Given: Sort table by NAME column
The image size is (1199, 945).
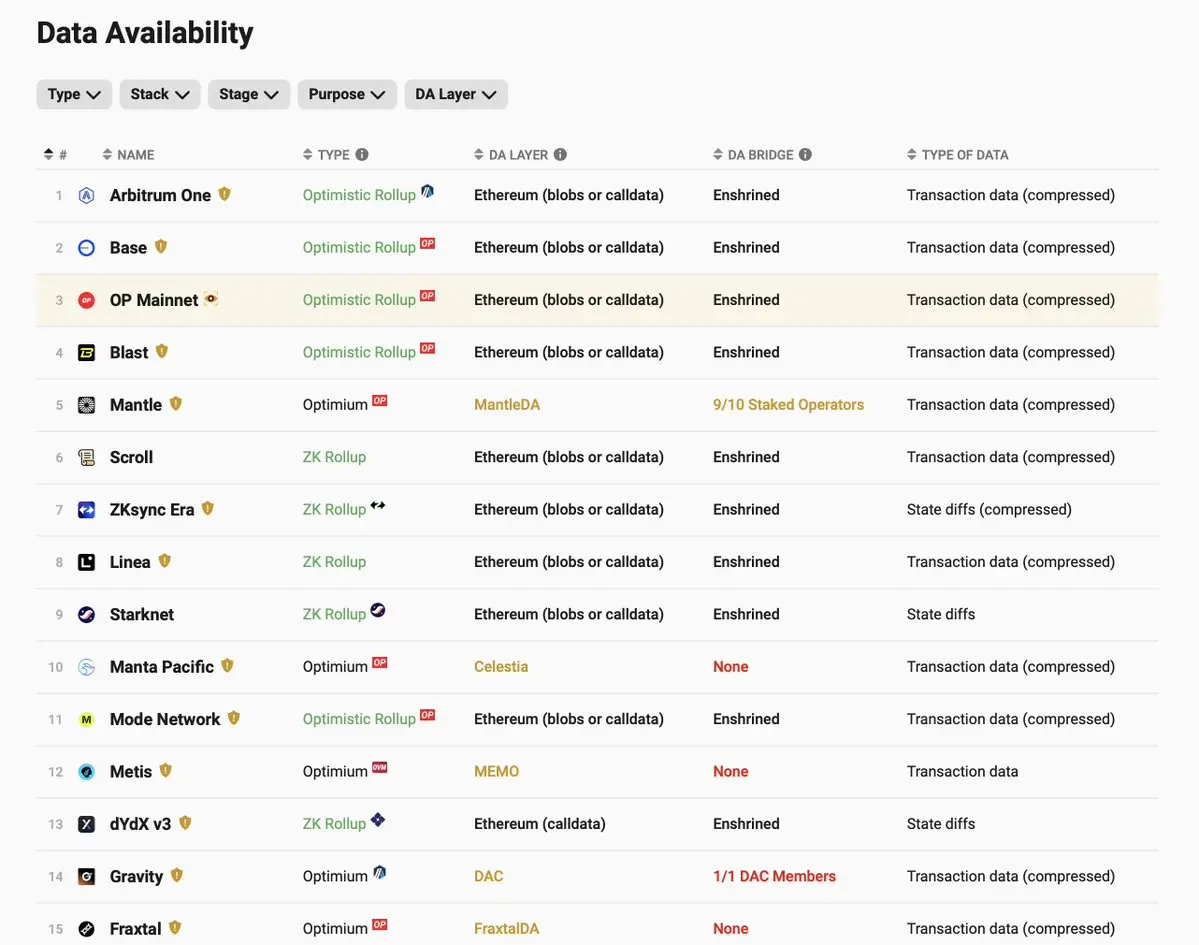Looking at the screenshot, I should [128, 154].
